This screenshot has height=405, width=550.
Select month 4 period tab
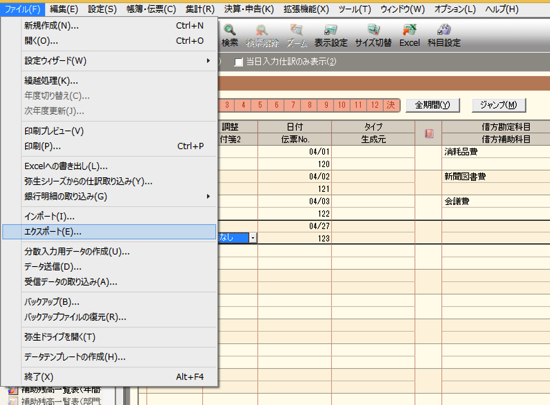tap(243, 105)
